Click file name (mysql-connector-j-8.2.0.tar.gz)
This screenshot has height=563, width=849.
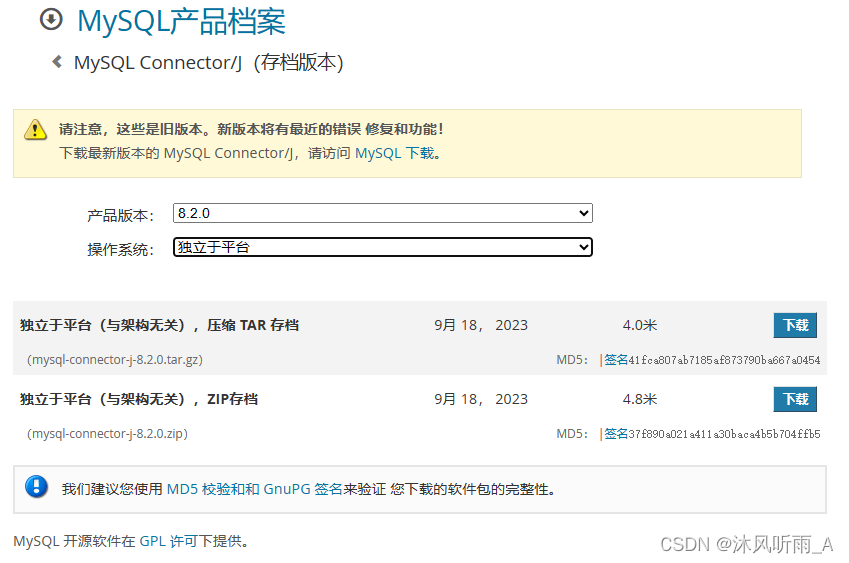pos(115,359)
